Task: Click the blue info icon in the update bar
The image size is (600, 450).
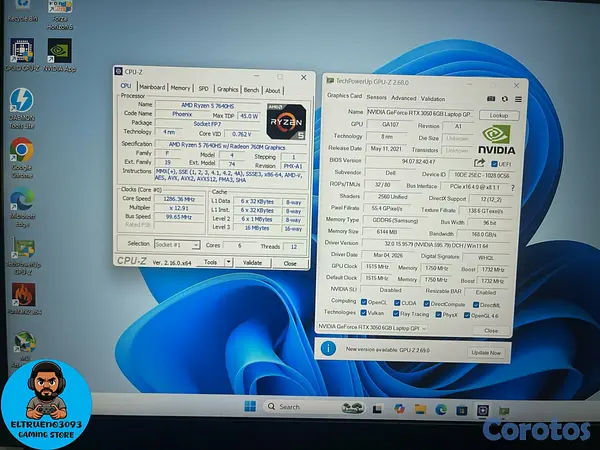Action: [x=328, y=348]
